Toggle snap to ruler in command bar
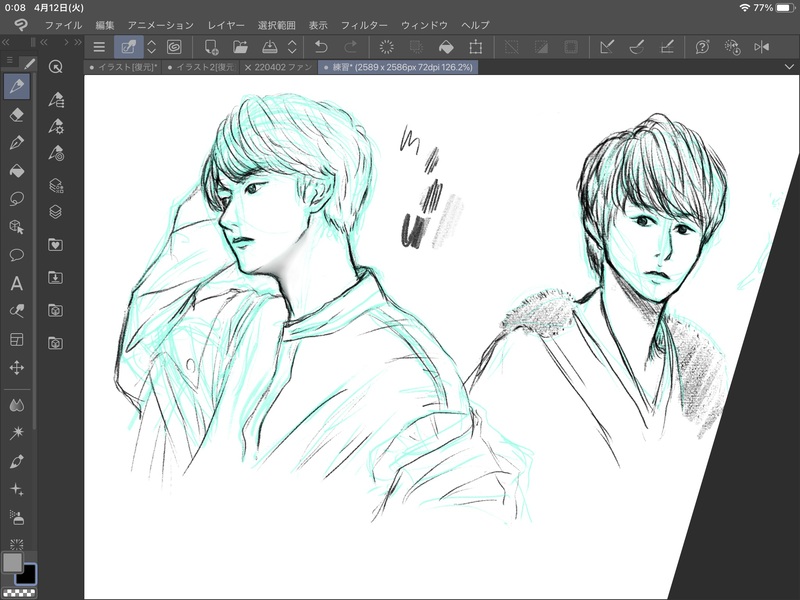 (606, 46)
